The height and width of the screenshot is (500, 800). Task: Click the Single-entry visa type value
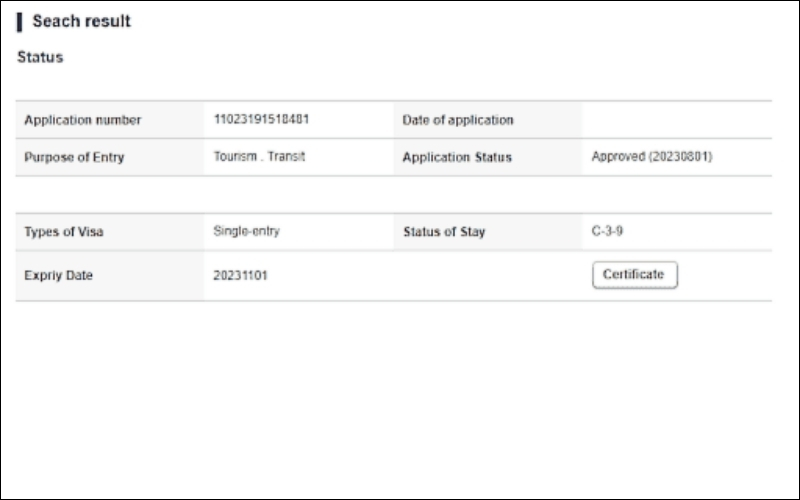pyautogui.click(x=246, y=231)
